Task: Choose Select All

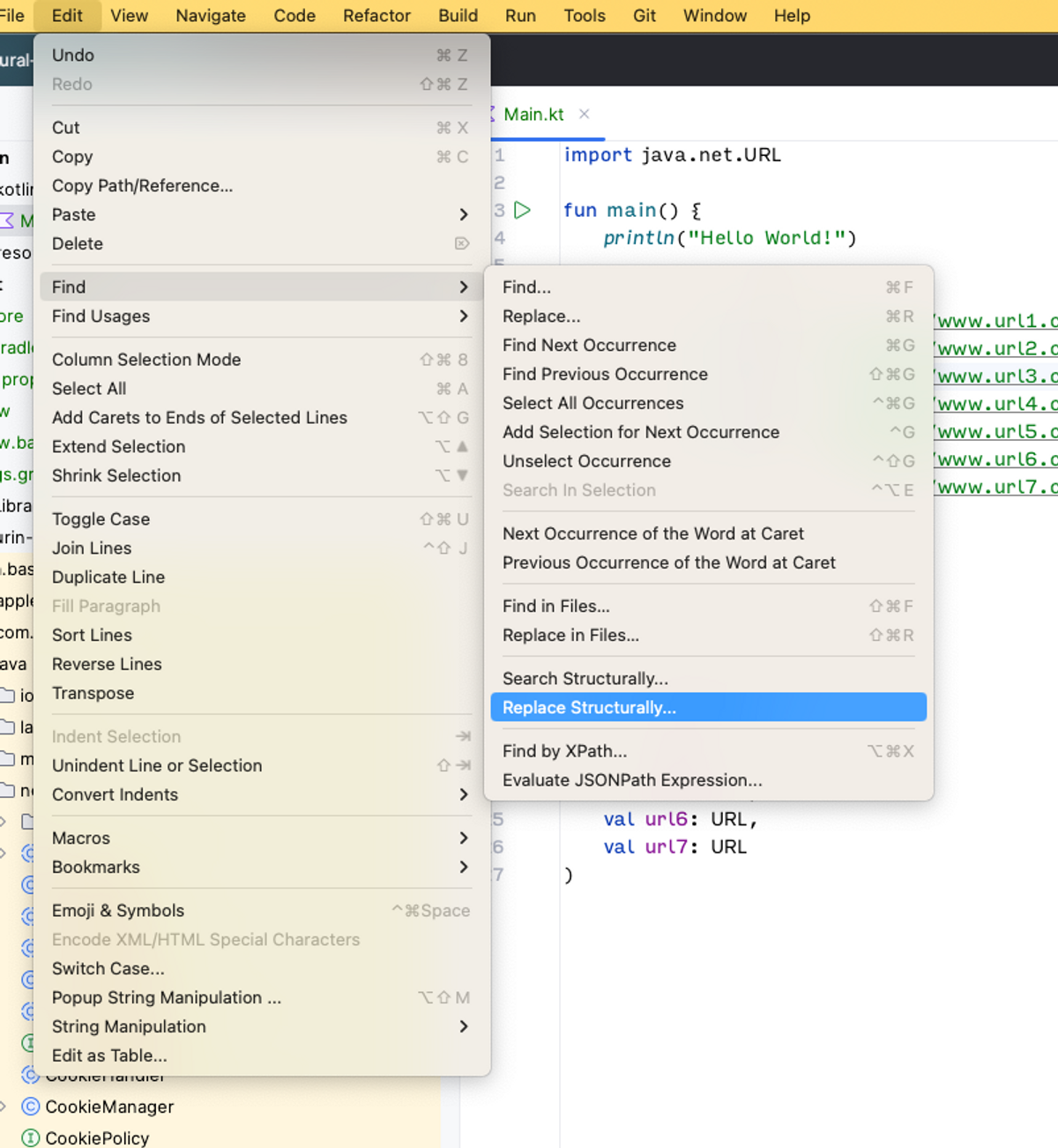Action: tap(262, 388)
